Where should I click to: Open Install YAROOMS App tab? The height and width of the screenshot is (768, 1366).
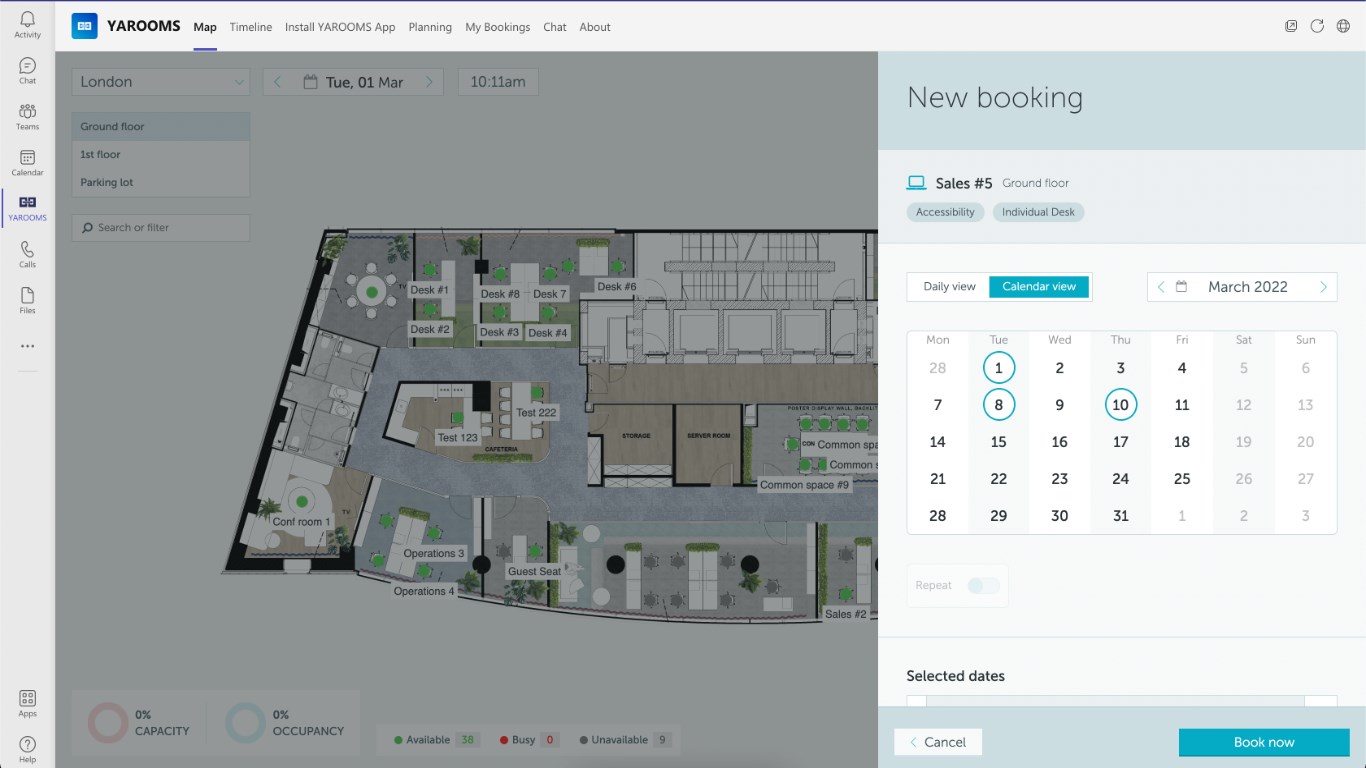(340, 27)
